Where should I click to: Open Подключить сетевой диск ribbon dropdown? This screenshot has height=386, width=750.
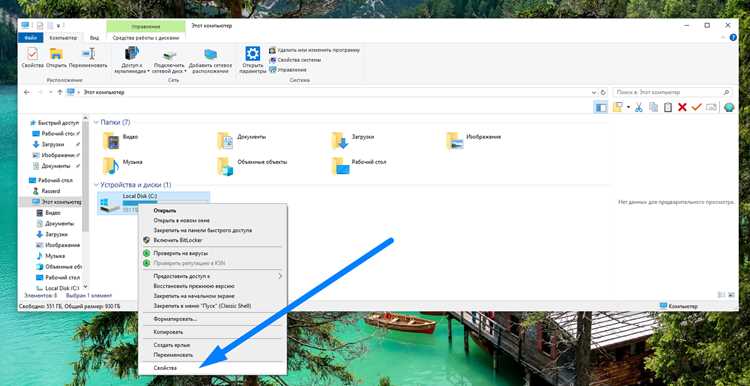point(170,59)
